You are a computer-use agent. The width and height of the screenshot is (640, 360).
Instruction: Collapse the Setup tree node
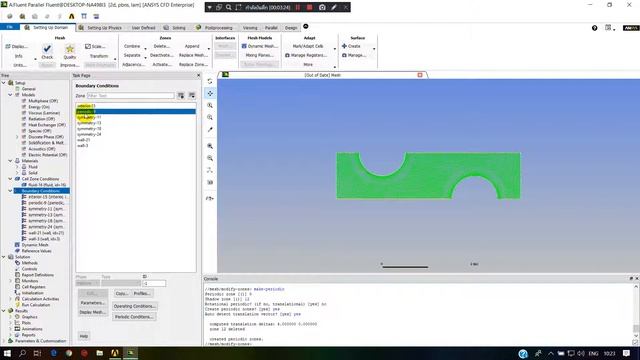point(4,83)
